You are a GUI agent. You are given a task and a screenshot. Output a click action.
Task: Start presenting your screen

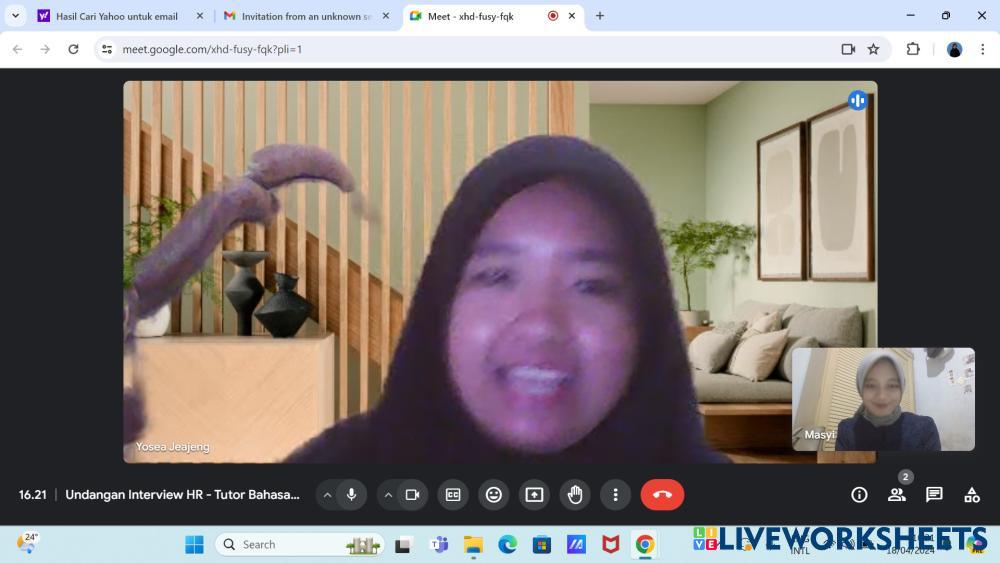534,495
